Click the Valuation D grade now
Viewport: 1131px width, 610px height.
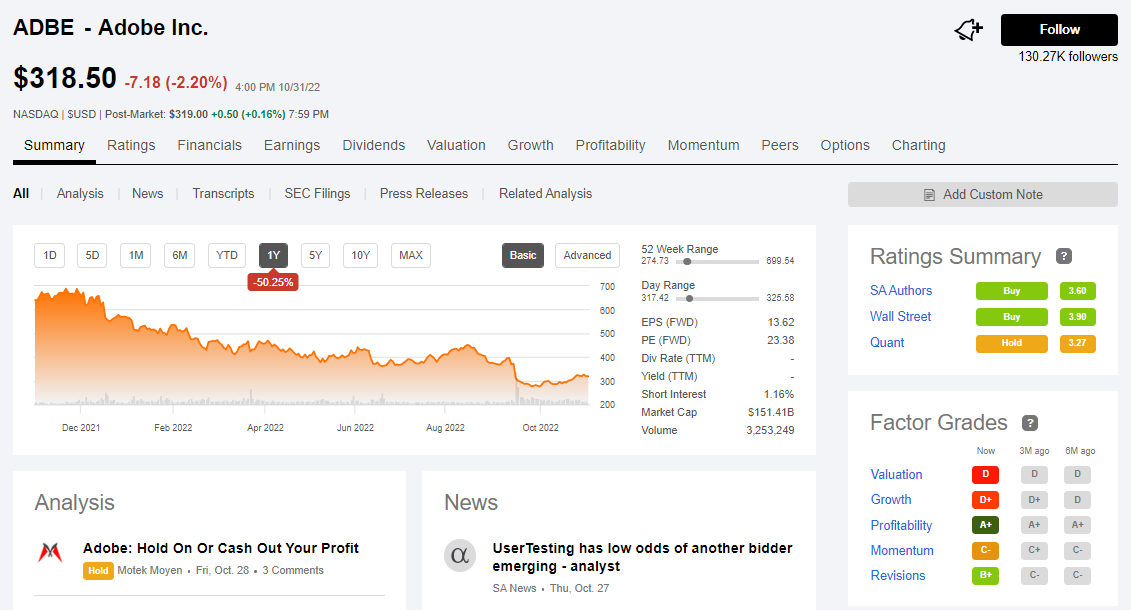click(985, 474)
